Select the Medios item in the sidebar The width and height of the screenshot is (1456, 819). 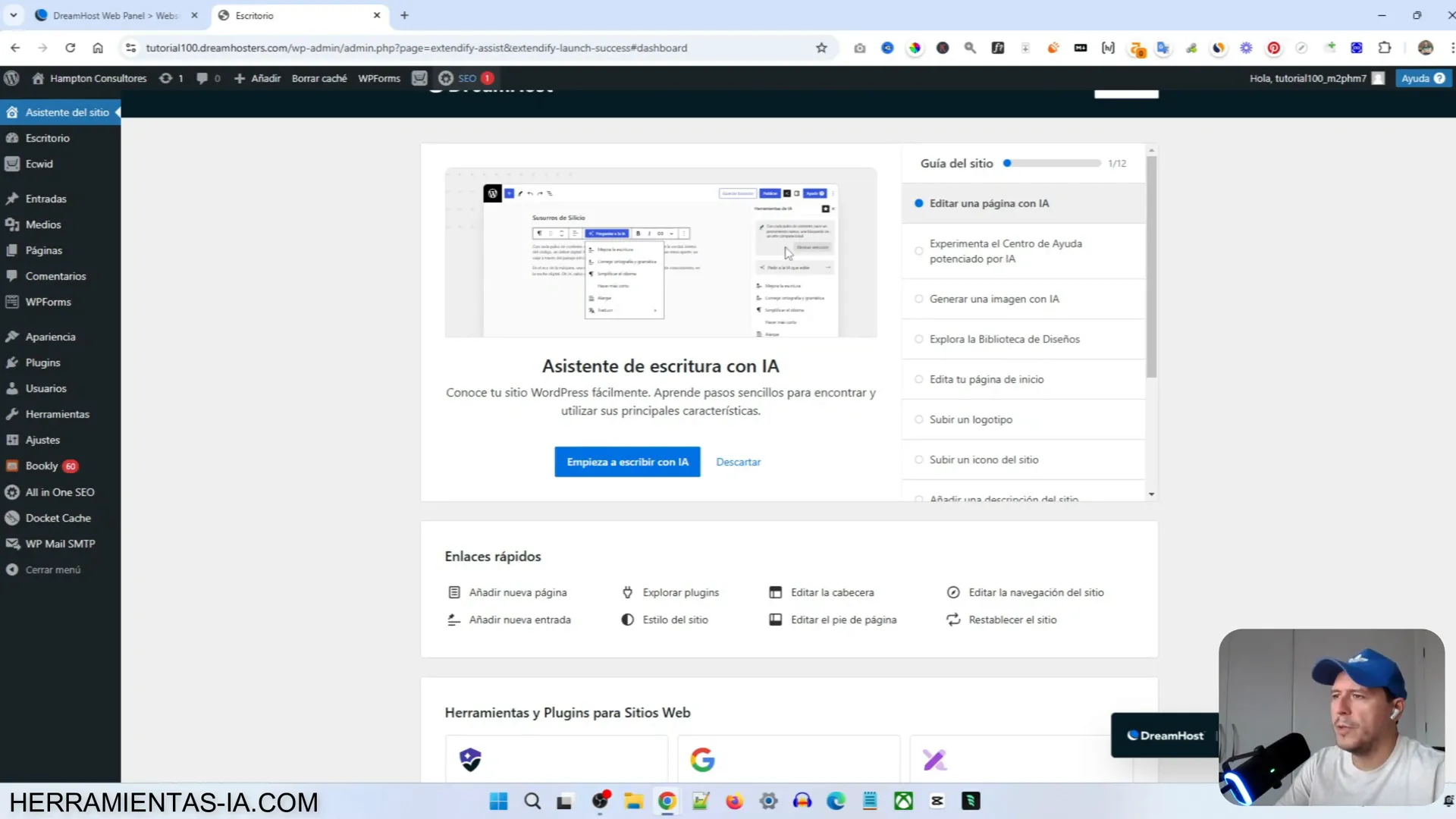pos(42,224)
